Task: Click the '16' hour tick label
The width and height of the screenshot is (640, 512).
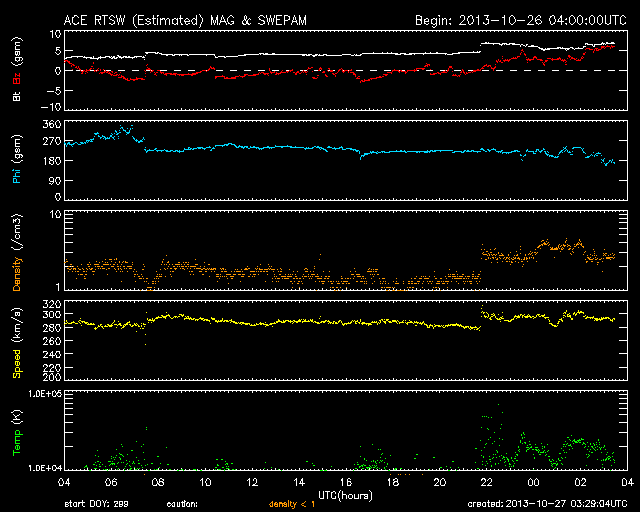Action: (346, 482)
